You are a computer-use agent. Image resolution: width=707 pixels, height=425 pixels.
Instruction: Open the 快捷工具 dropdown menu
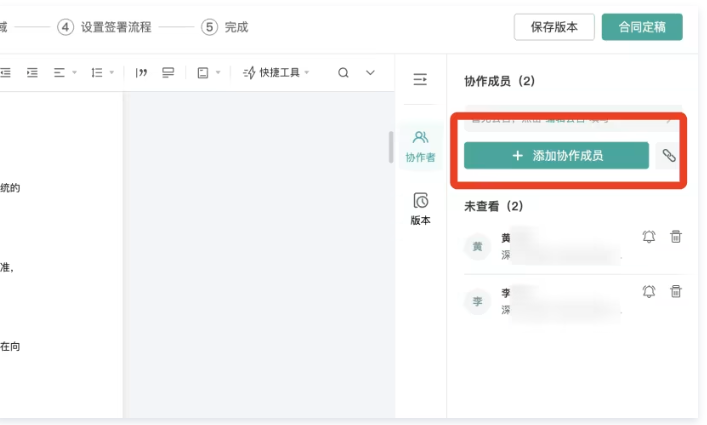pos(276,73)
